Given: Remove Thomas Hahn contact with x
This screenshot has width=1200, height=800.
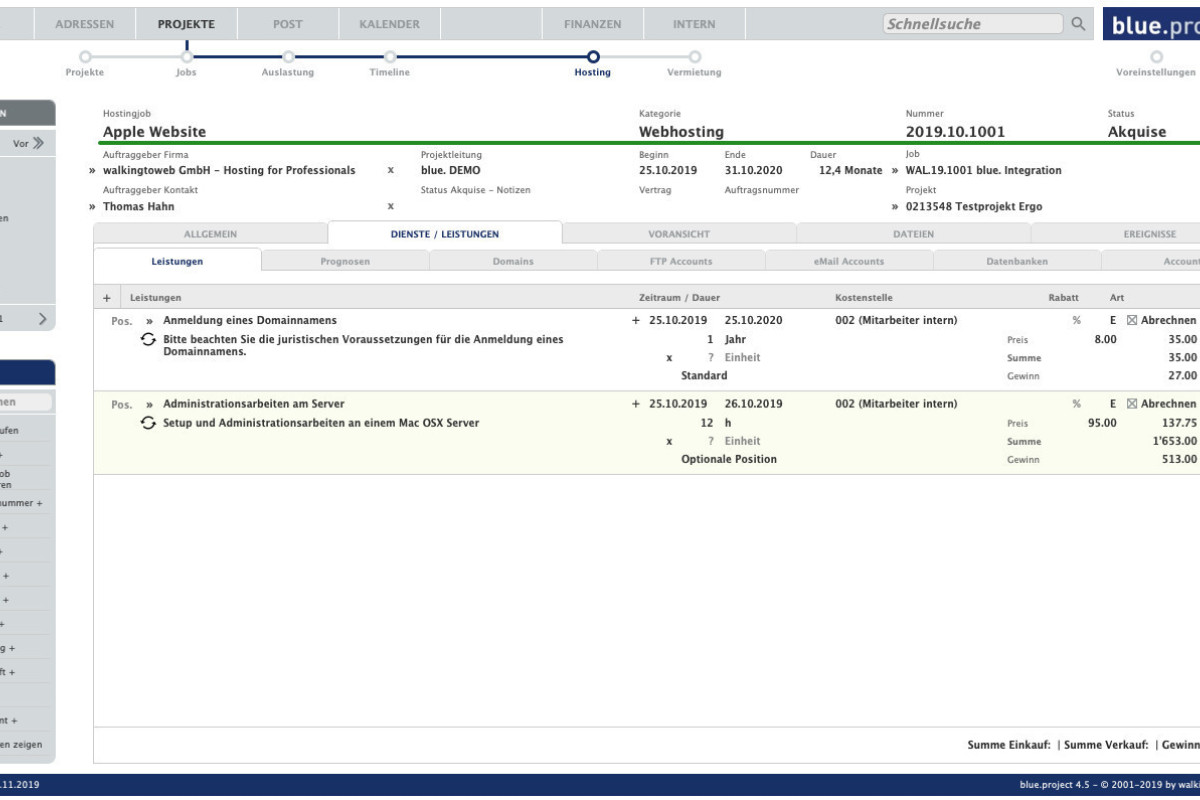Looking at the screenshot, I should point(390,207).
